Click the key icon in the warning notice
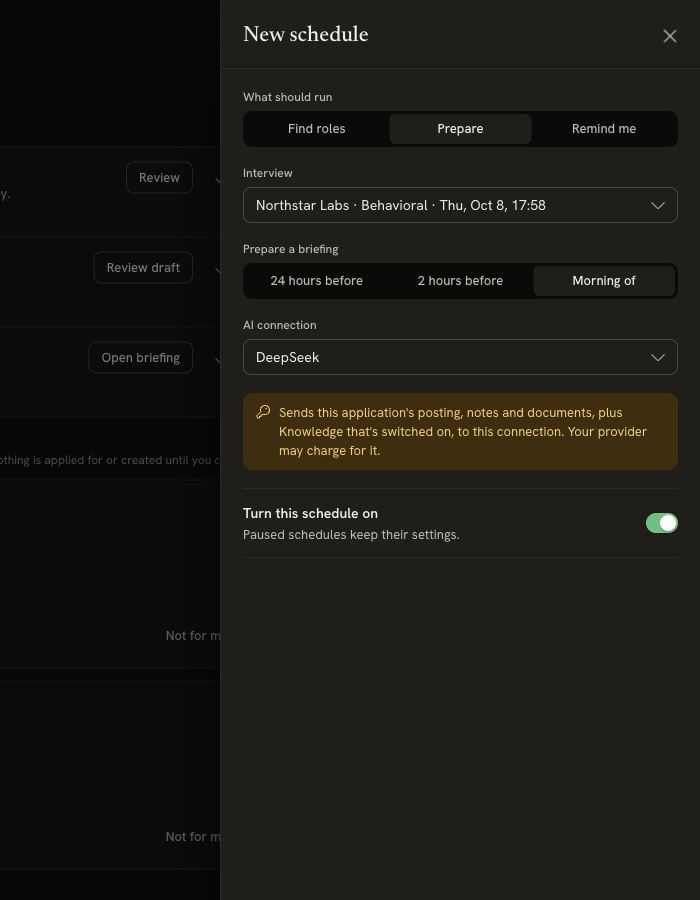This screenshot has height=900, width=700. (x=263, y=412)
